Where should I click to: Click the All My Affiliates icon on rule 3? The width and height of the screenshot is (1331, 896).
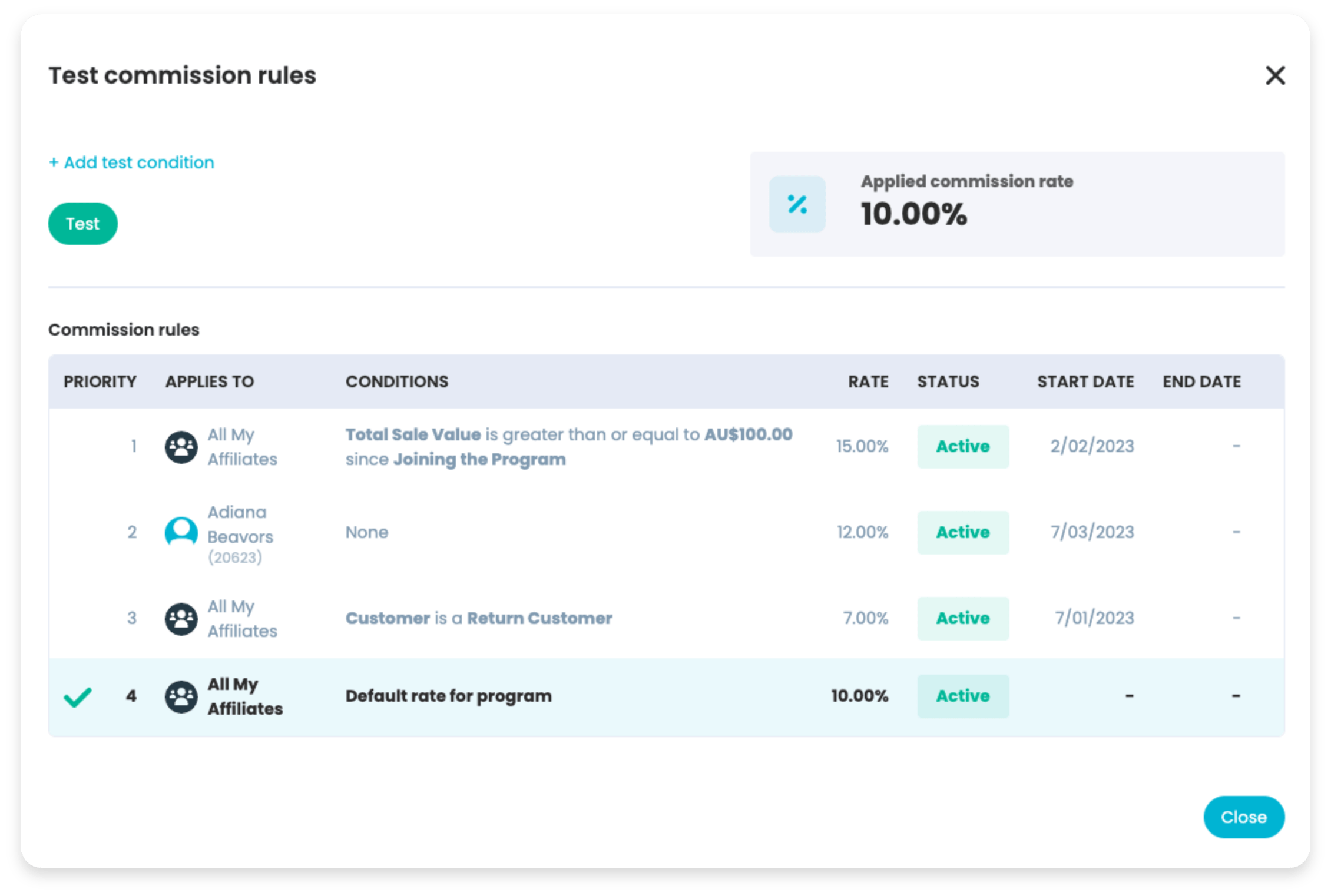point(181,618)
